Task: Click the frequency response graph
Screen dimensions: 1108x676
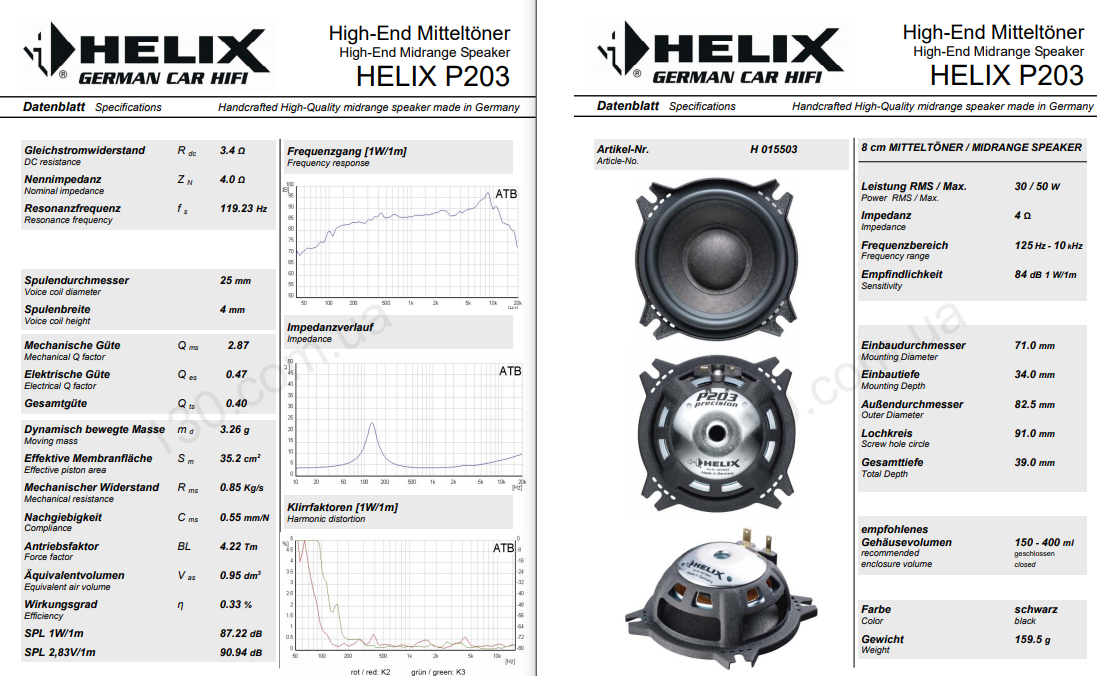Action: tap(405, 241)
